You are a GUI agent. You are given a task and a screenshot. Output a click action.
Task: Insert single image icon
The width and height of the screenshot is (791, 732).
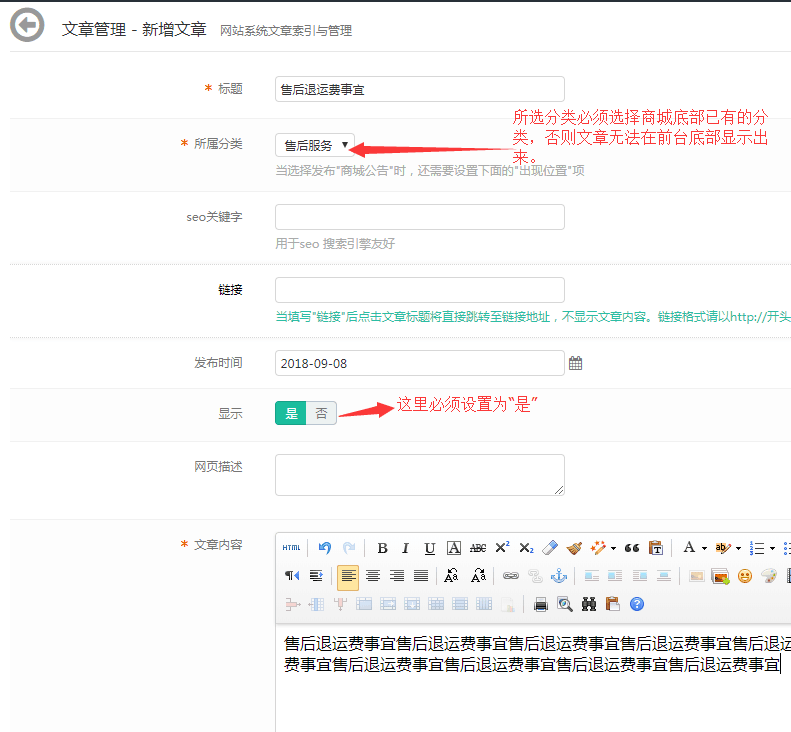tap(696, 576)
